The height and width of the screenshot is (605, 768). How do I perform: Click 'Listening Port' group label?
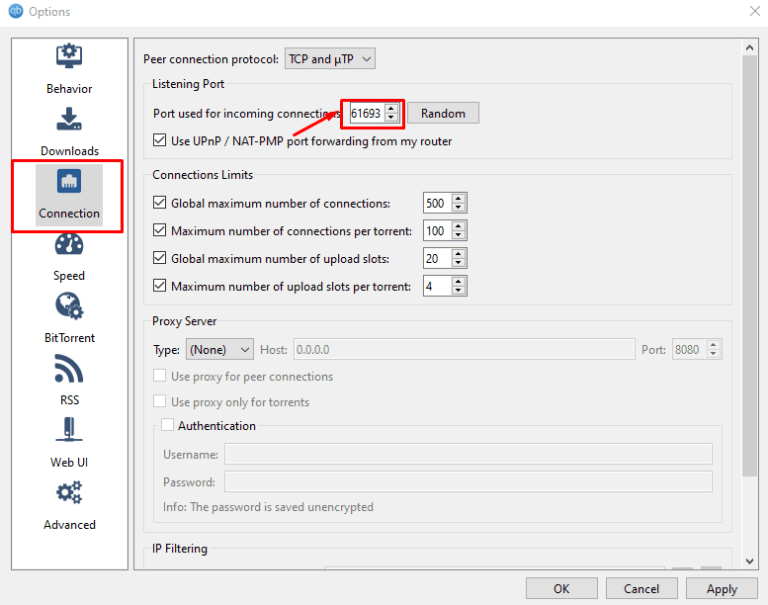[188, 84]
